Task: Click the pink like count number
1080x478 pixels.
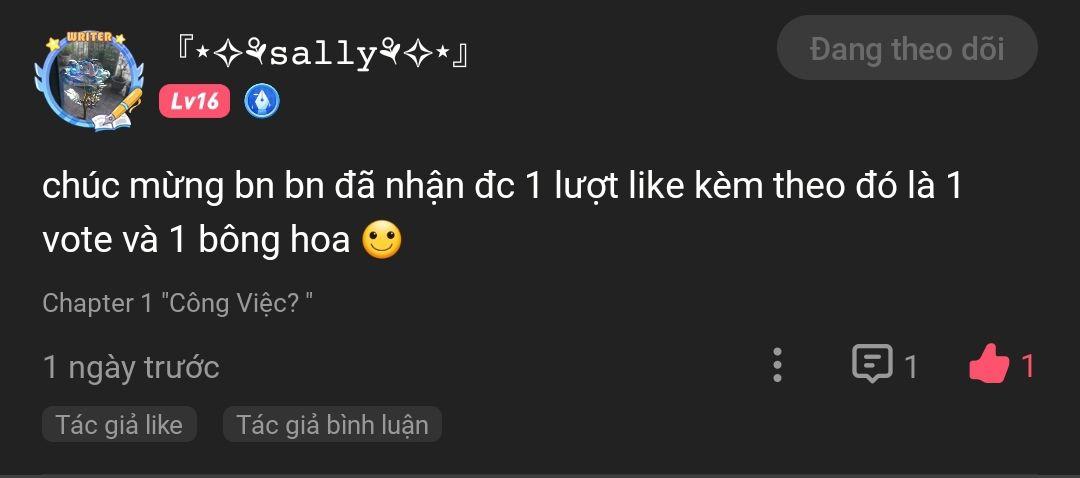Action: tap(1028, 366)
